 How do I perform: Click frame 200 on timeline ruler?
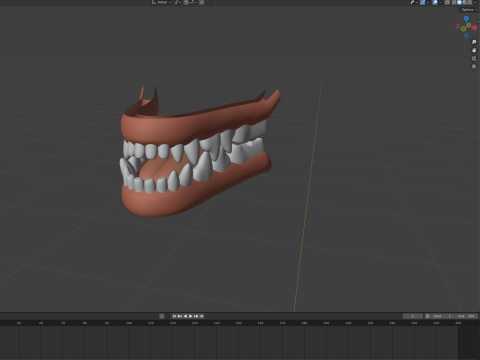tap(348, 323)
